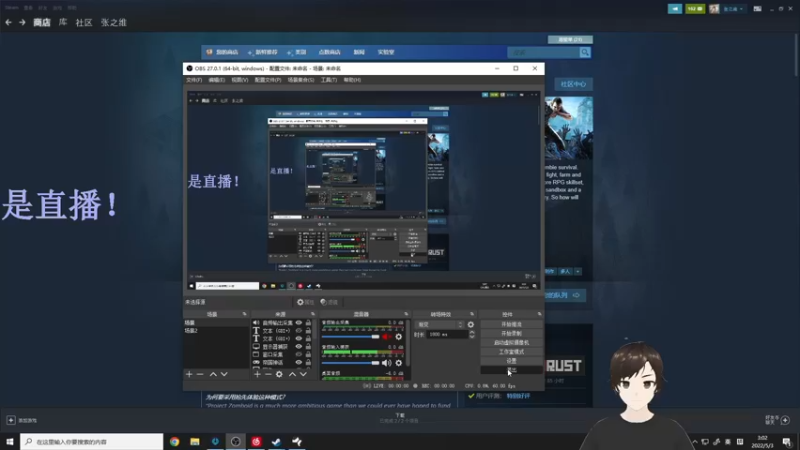
Task: Open gear settings for second audio mixer channel
Action: pos(398,363)
